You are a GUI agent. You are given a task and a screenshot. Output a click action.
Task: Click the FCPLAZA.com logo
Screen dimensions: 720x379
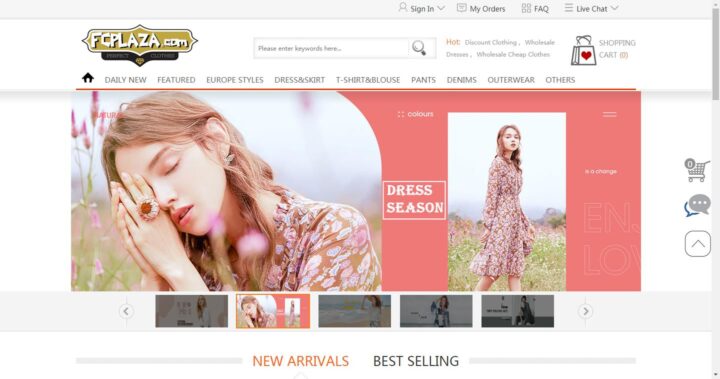click(140, 45)
